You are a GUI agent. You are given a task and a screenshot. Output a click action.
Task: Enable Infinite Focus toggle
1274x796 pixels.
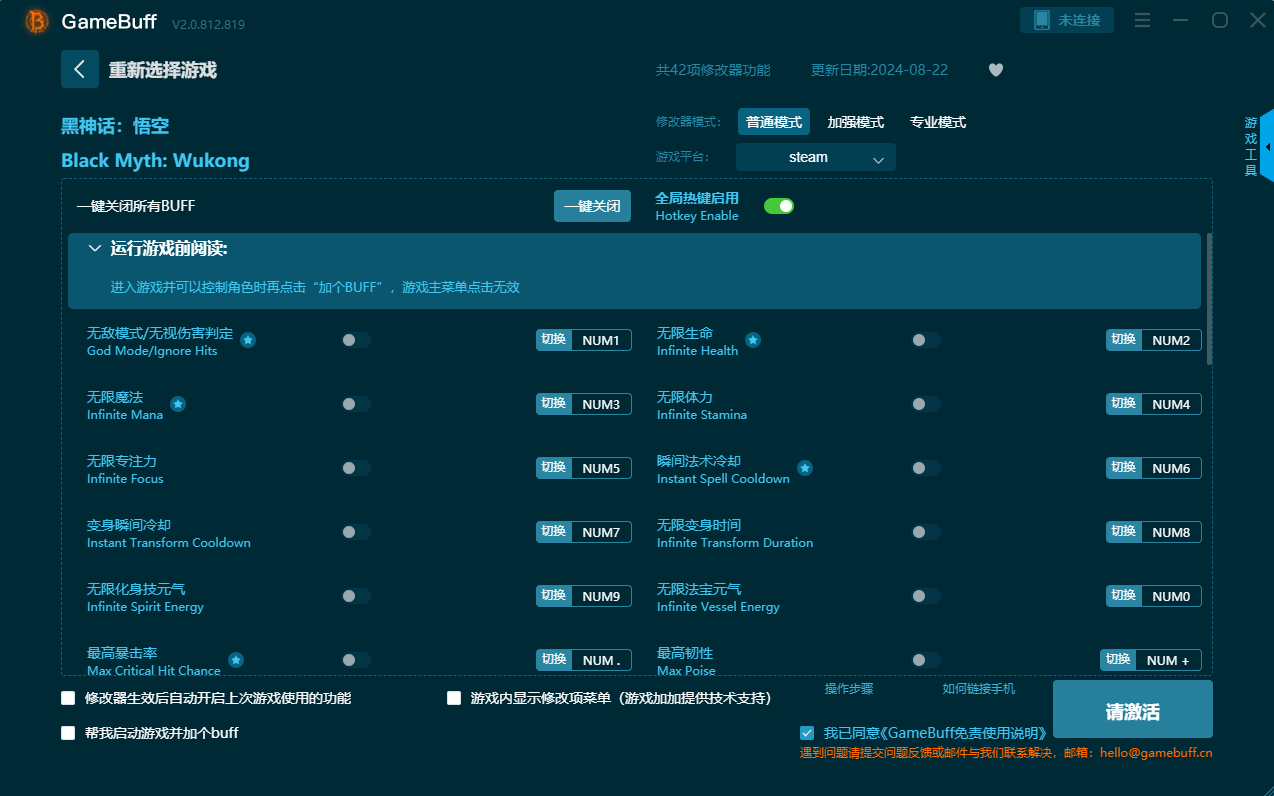pyautogui.click(x=356, y=468)
